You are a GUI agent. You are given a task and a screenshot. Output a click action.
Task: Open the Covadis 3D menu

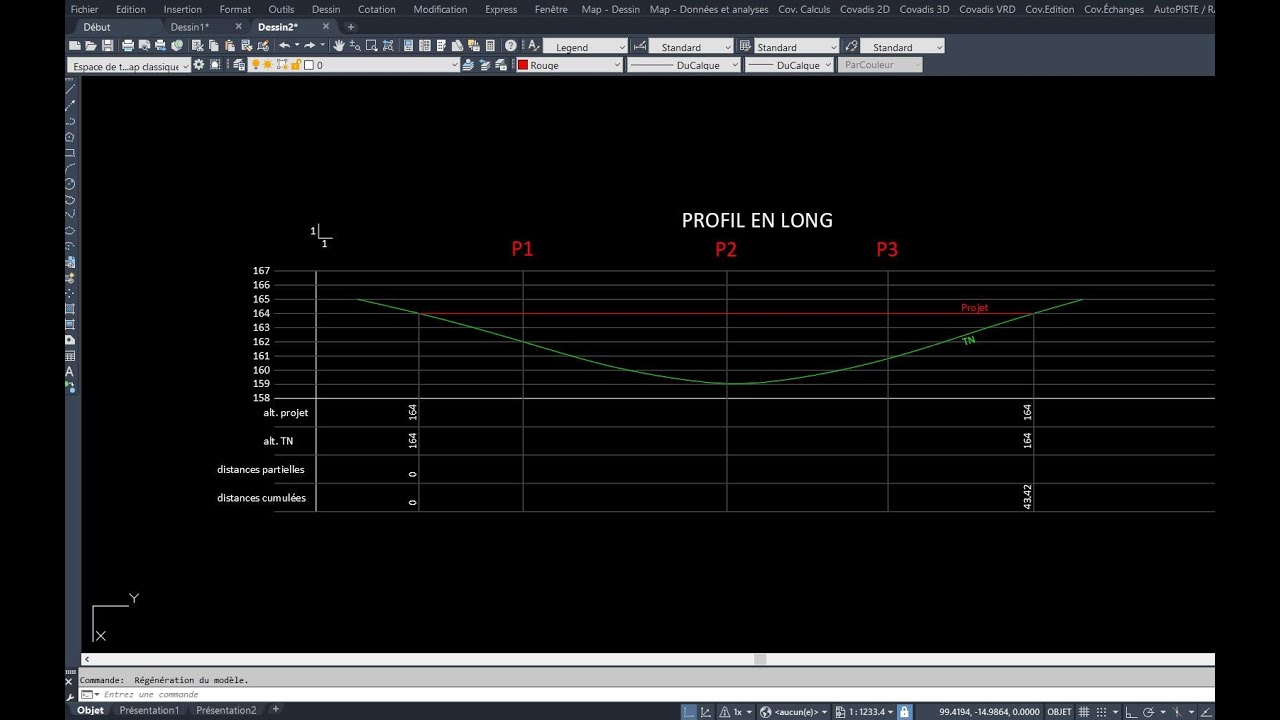pyautogui.click(x=924, y=9)
